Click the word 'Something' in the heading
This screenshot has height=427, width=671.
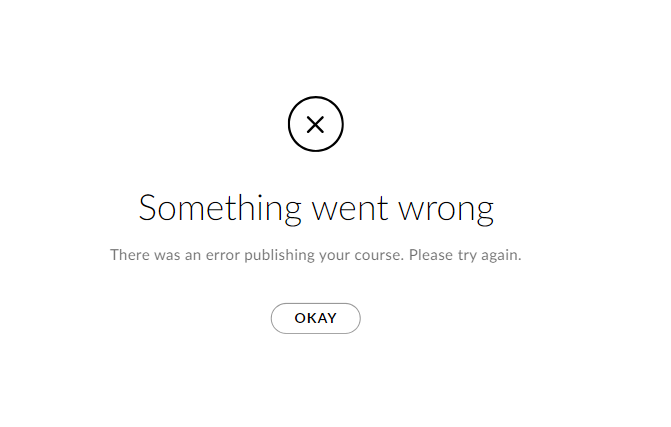[220, 208]
